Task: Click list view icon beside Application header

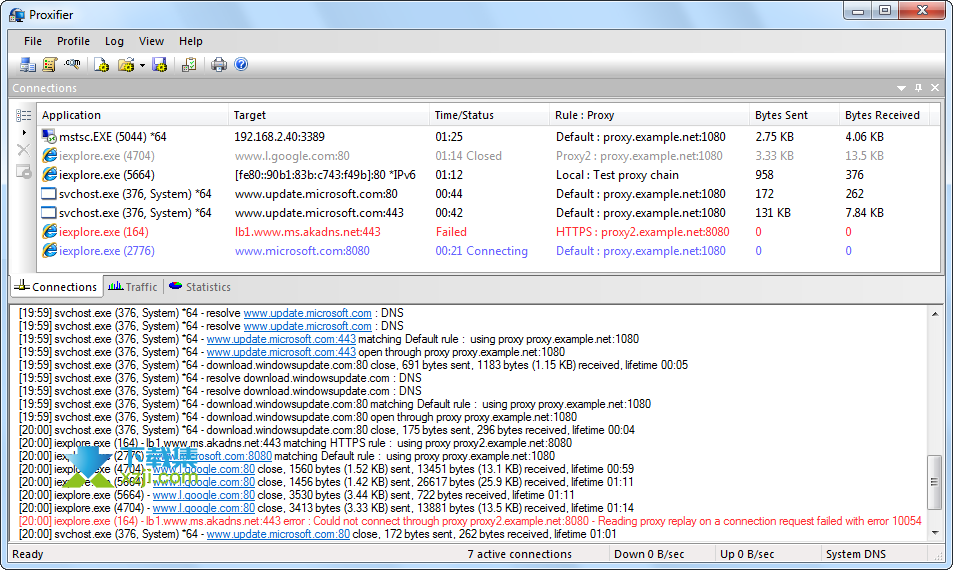Action: (24, 115)
